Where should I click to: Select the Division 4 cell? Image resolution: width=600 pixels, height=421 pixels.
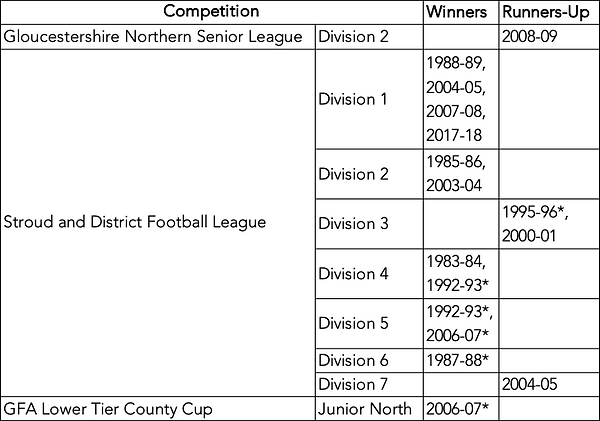[x=369, y=273]
